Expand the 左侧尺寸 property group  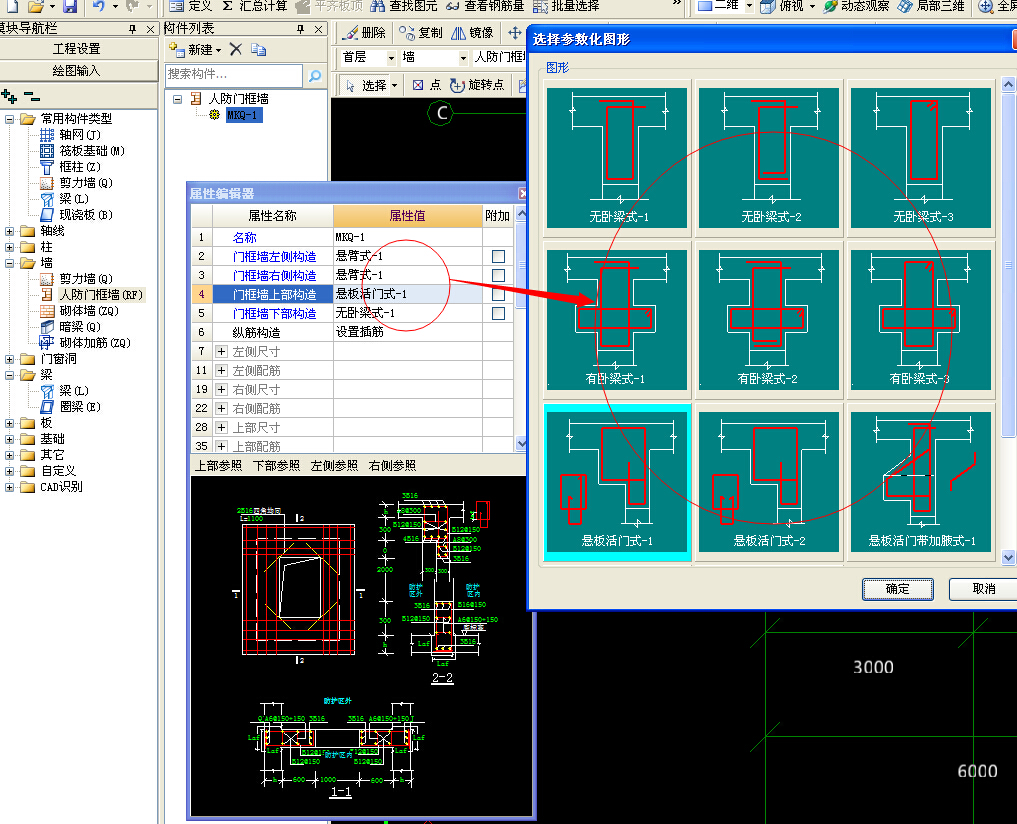point(222,352)
